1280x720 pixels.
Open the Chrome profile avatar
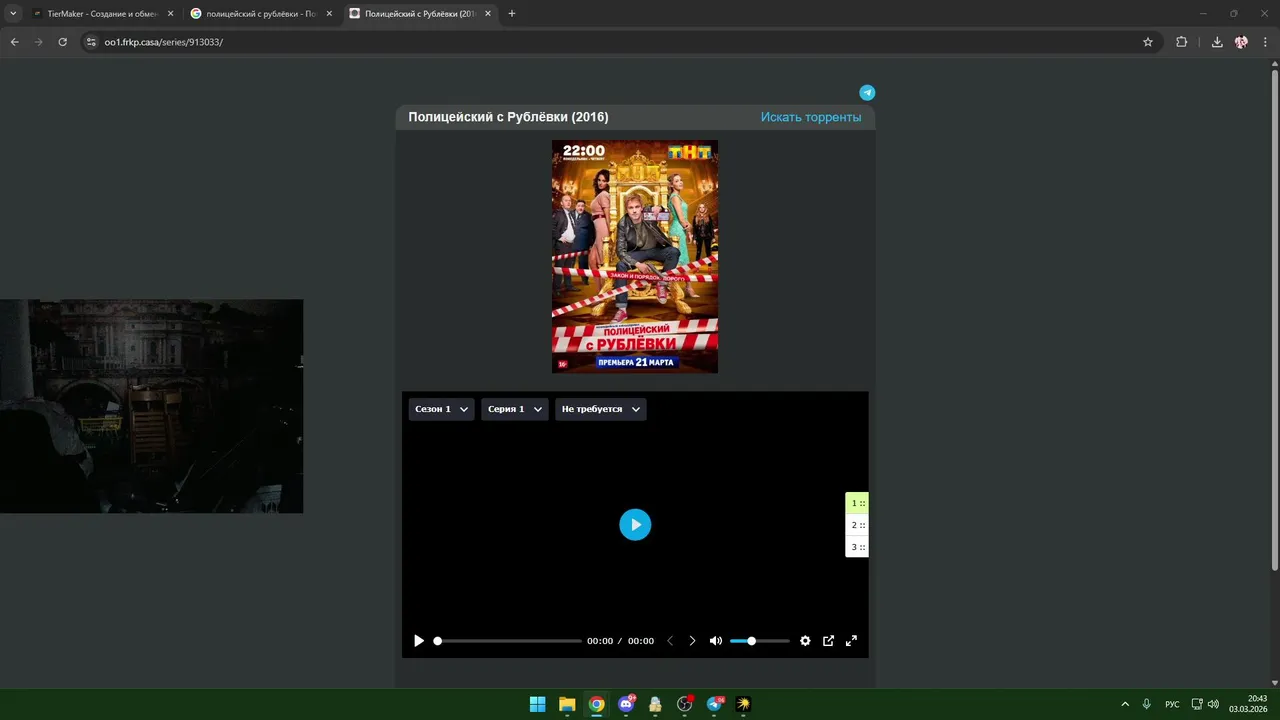1241,42
